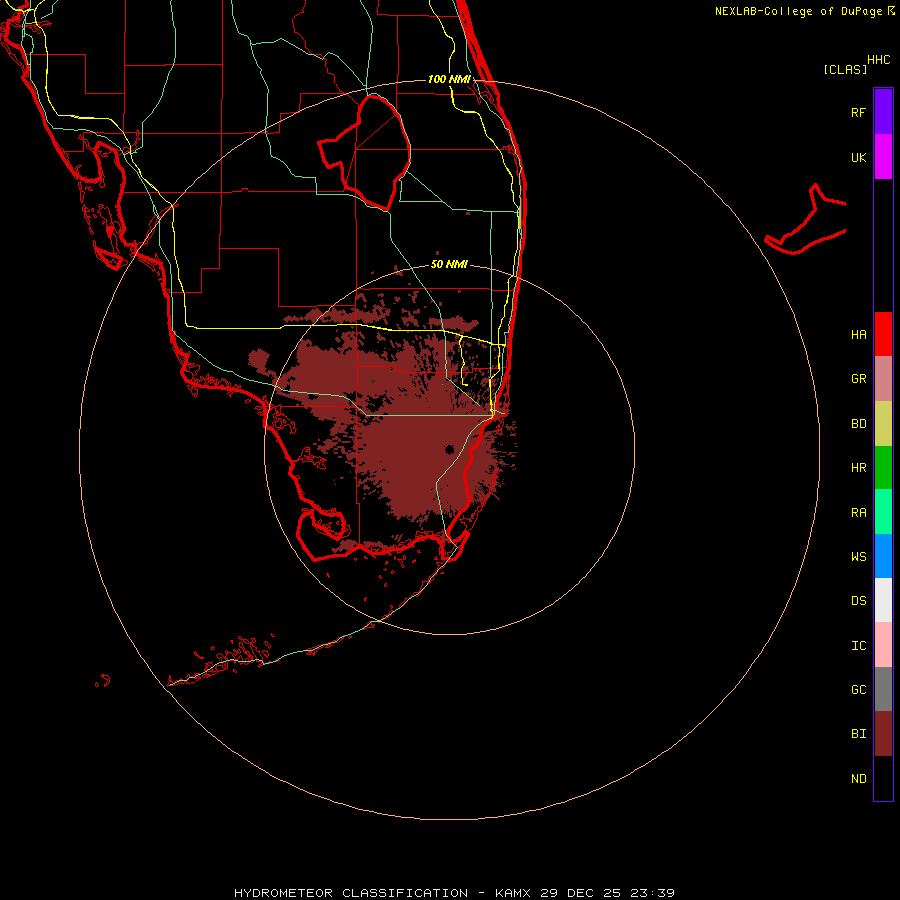900x900 pixels.
Task: Click the DS white legend swatch
Action: (x=883, y=600)
